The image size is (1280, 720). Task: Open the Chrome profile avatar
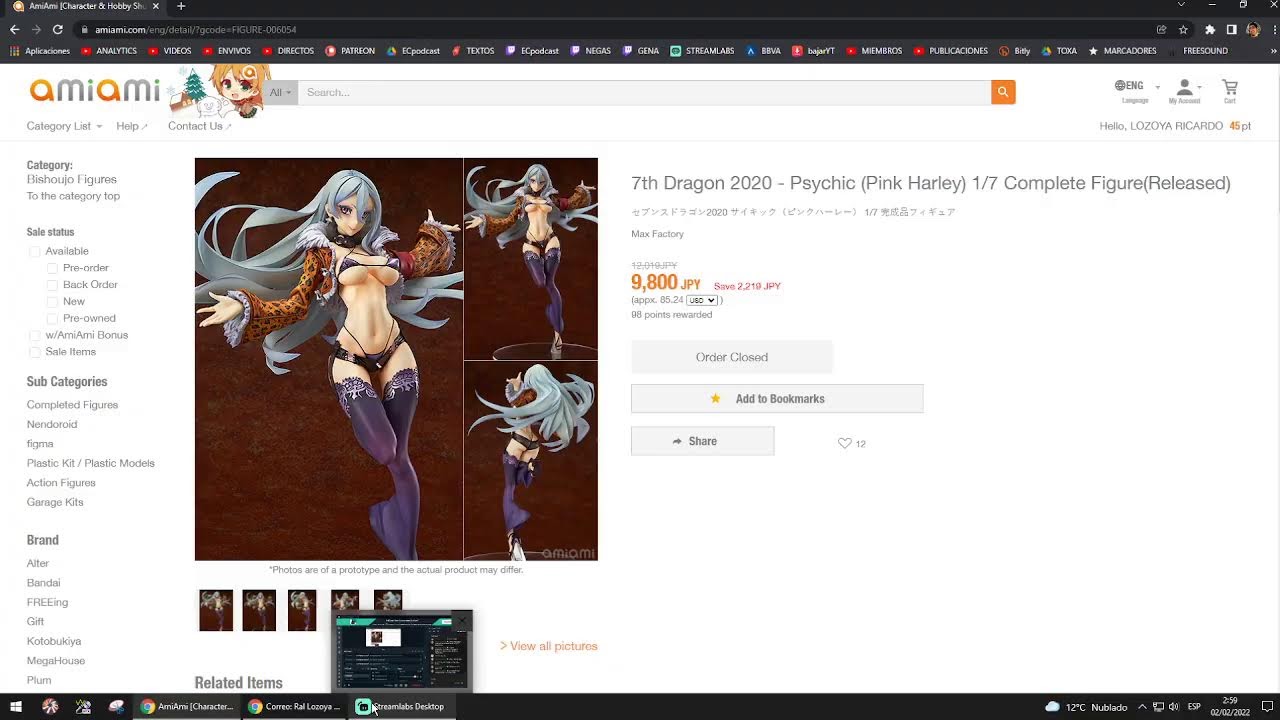(1253, 29)
